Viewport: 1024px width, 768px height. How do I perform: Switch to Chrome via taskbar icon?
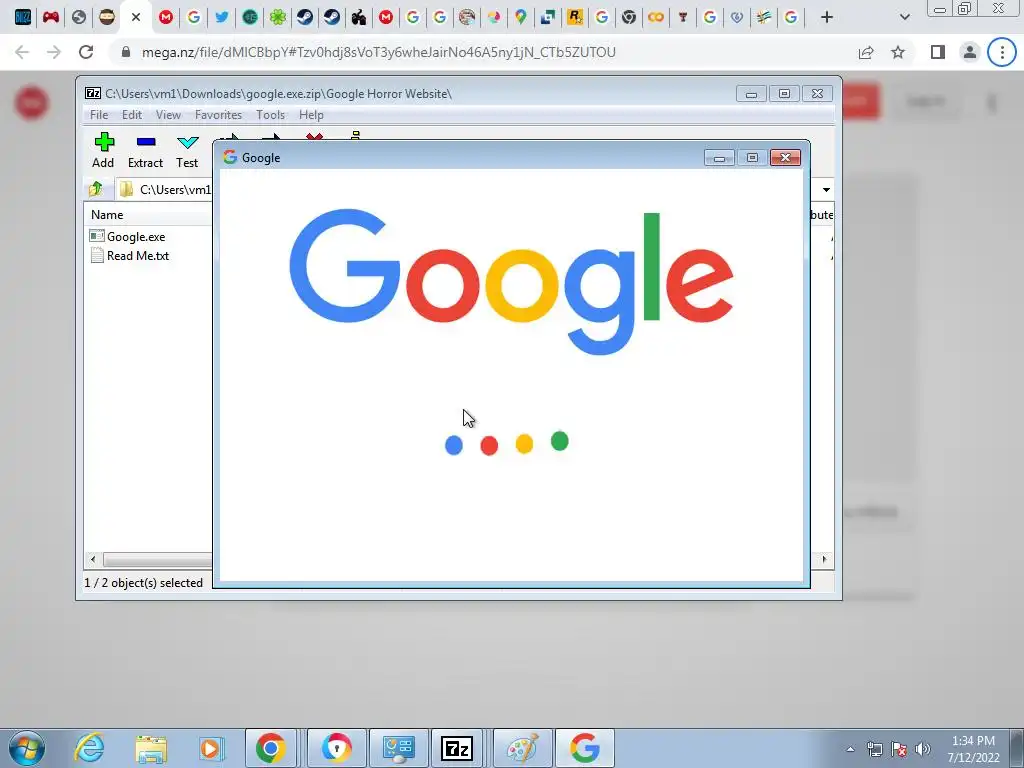click(x=270, y=748)
